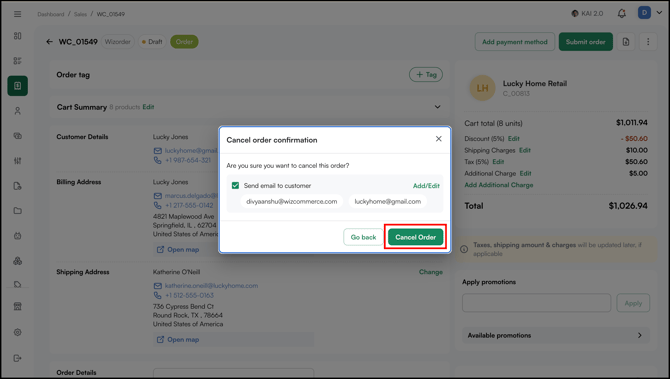Go to Dashboard in the breadcrumb
Viewport: 670px width, 379px height.
coord(50,14)
